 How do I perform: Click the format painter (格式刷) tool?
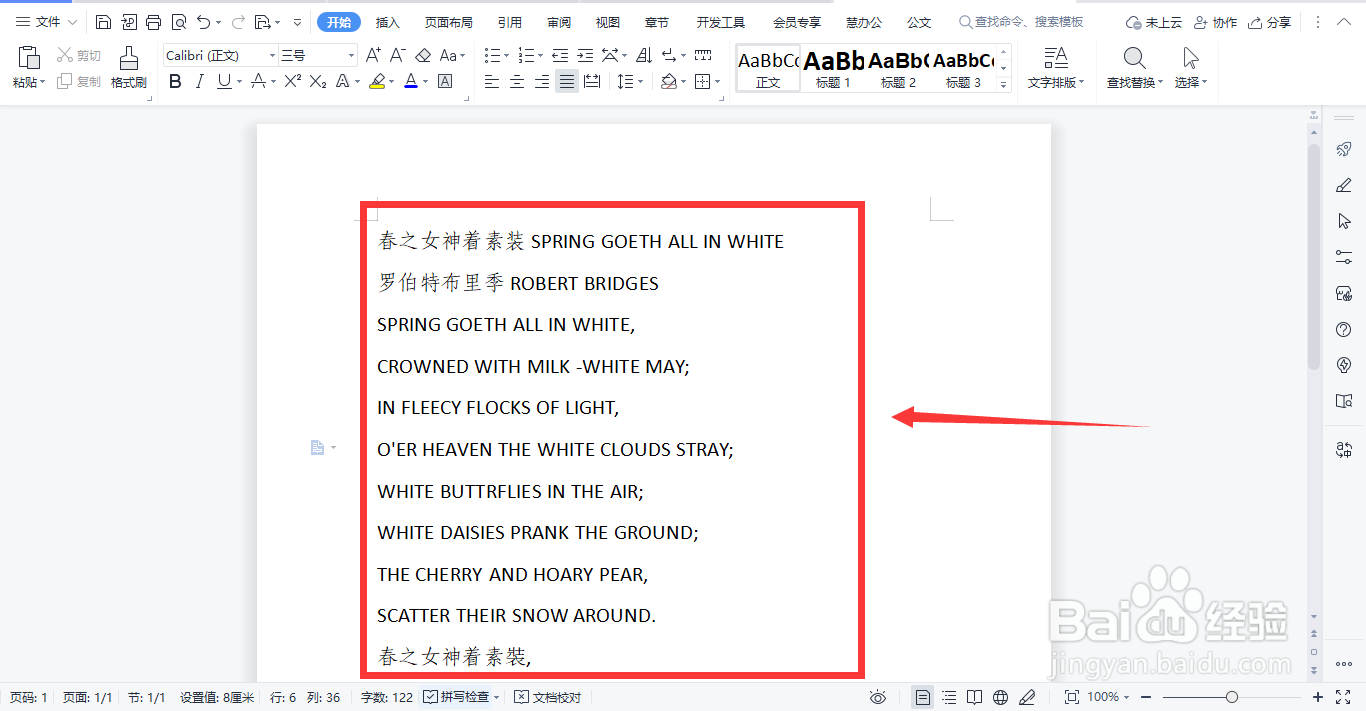[129, 67]
